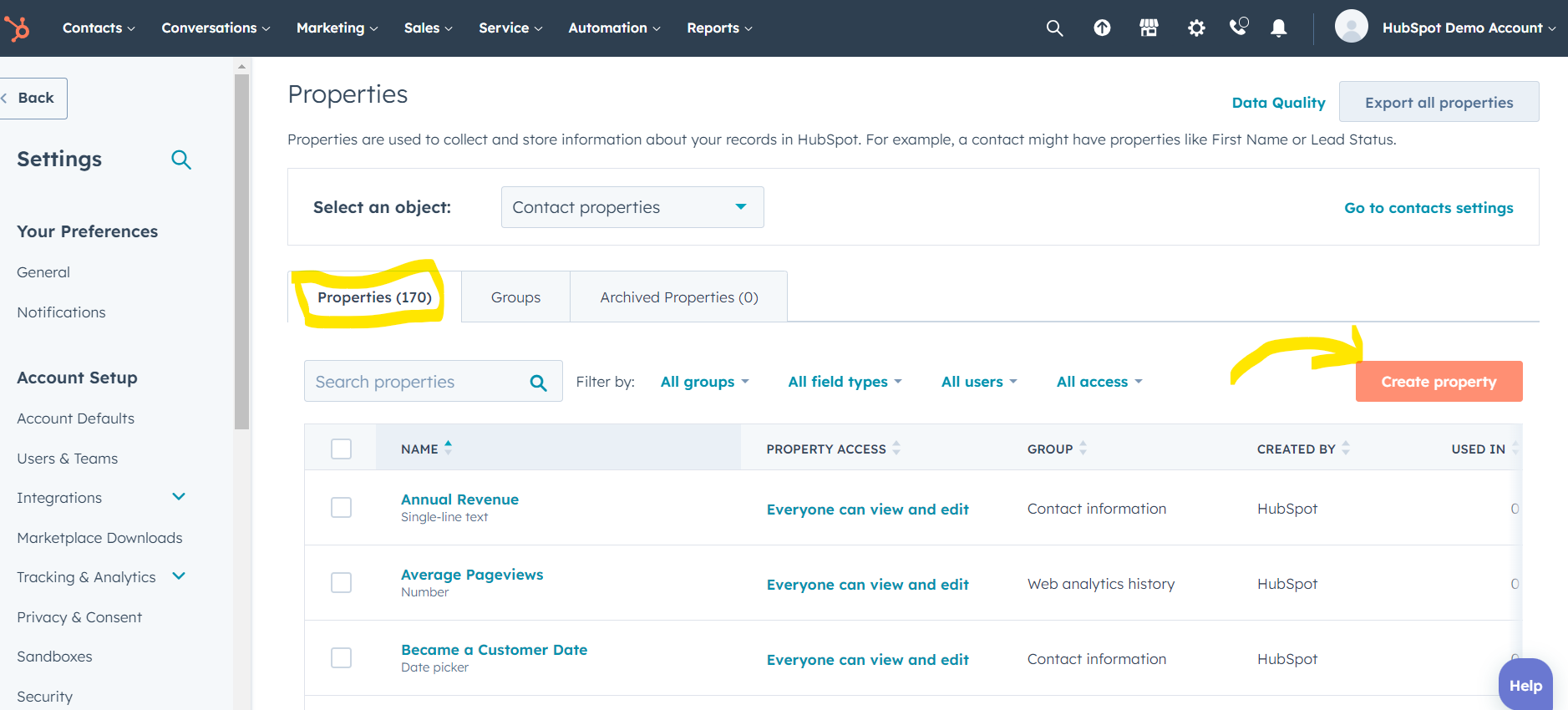The height and width of the screenshot is (710, 1568).
Task: Open Sandboxes settings
Action: (54, 657)
